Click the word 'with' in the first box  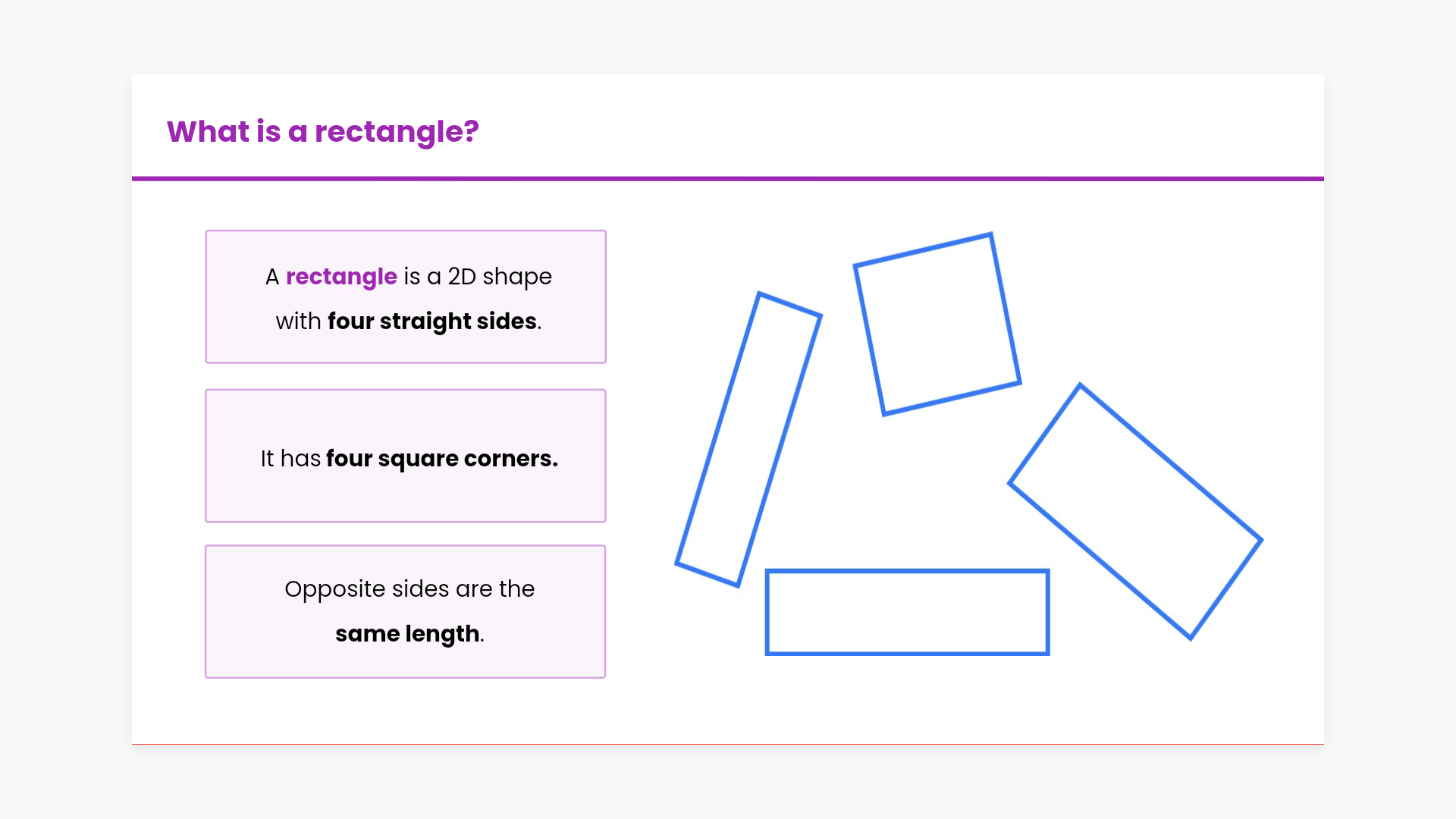tap(298, 322)
